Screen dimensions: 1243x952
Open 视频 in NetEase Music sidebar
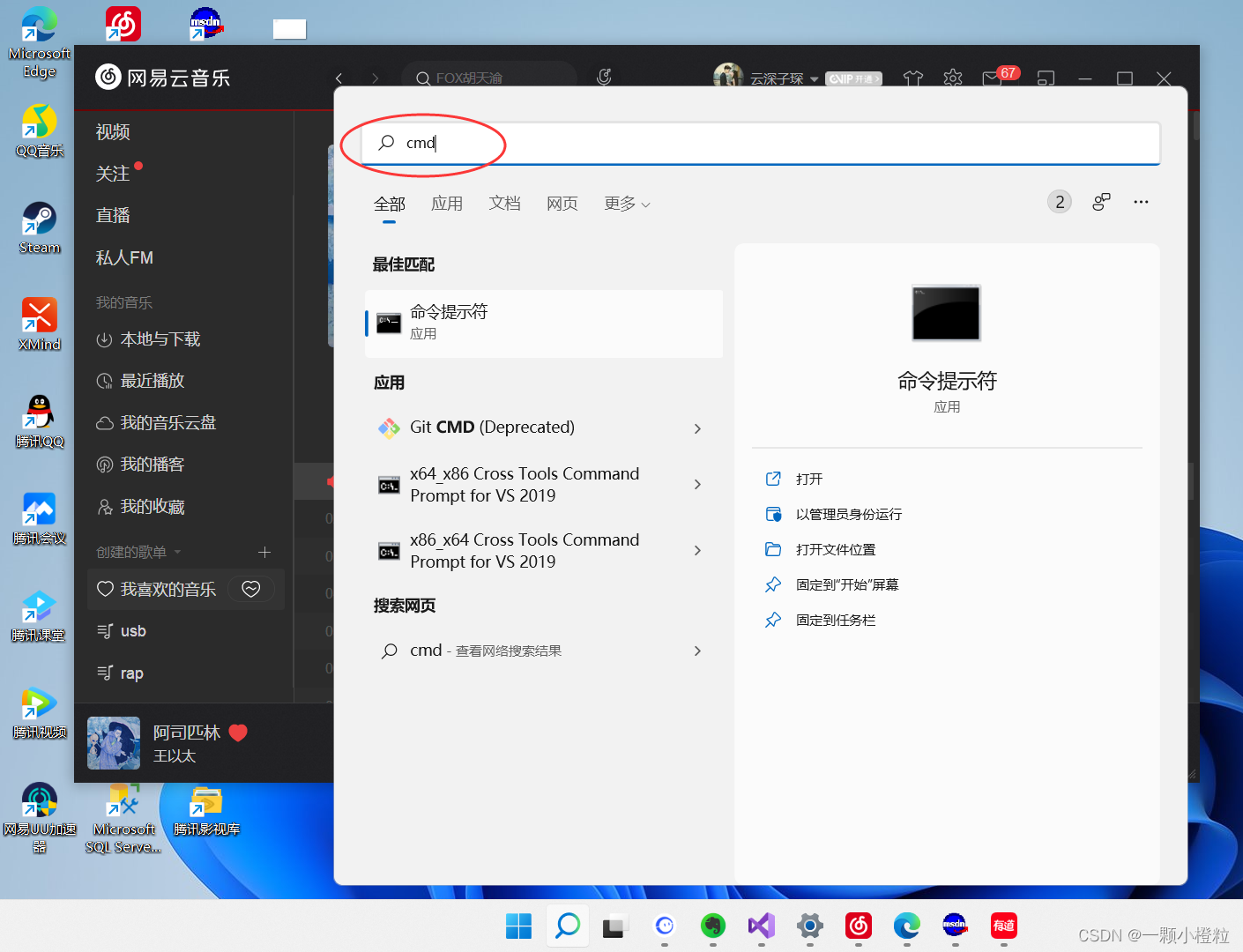113,132
